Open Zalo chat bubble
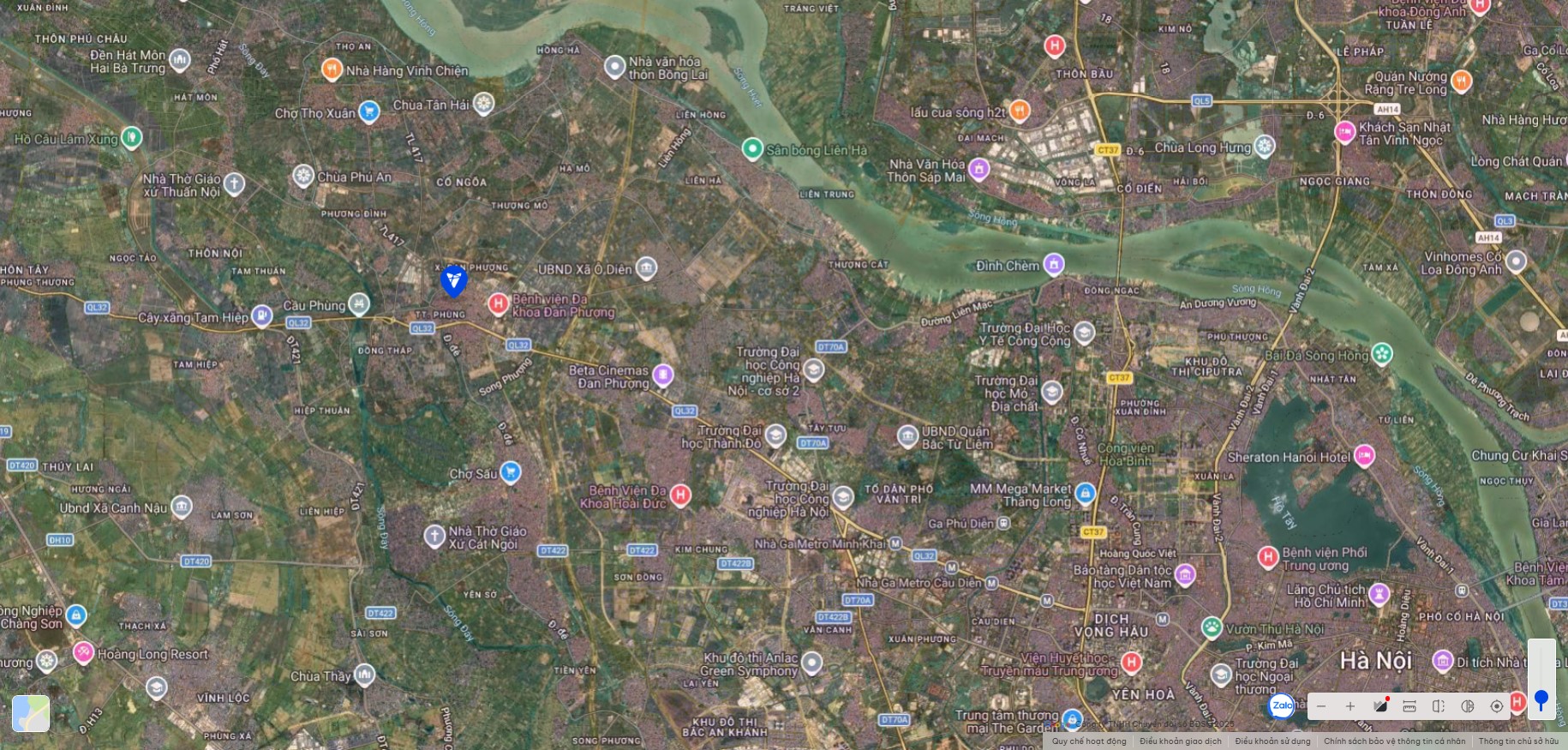The image size is (1568, 750). [1282, 705]
